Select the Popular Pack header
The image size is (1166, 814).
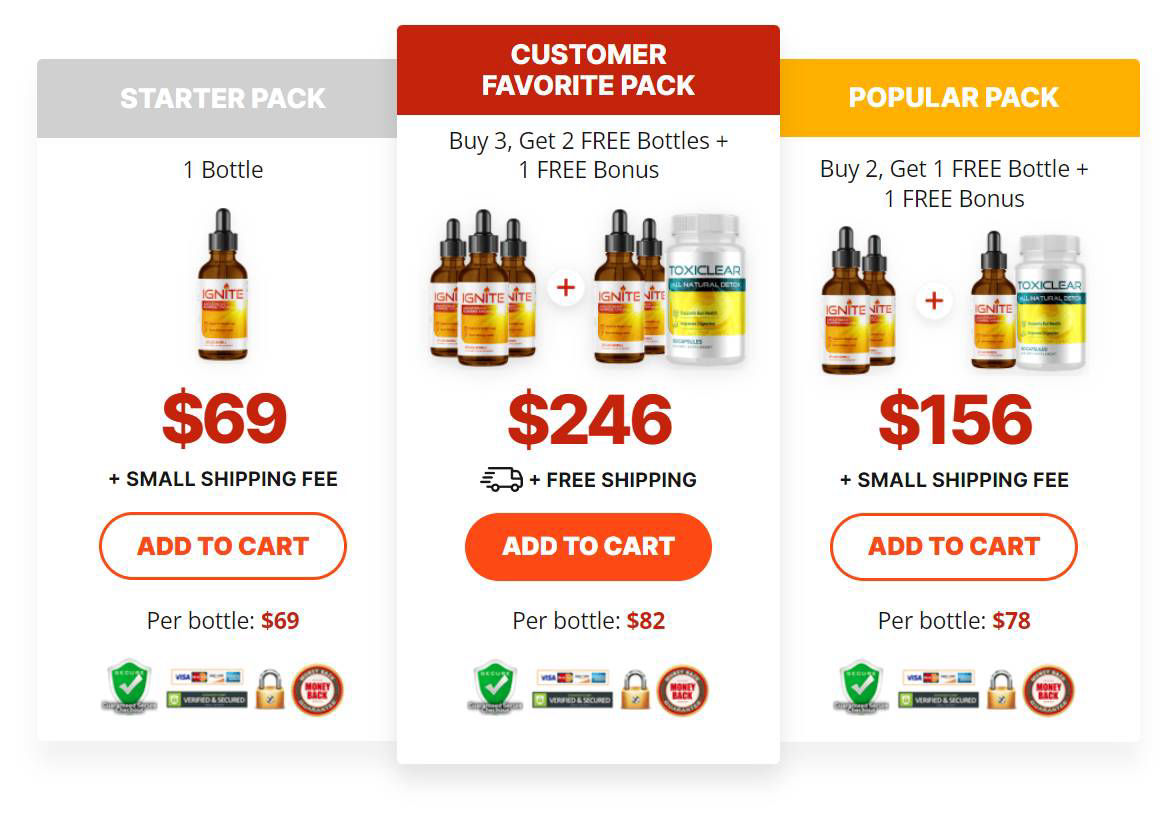[953, 98]
